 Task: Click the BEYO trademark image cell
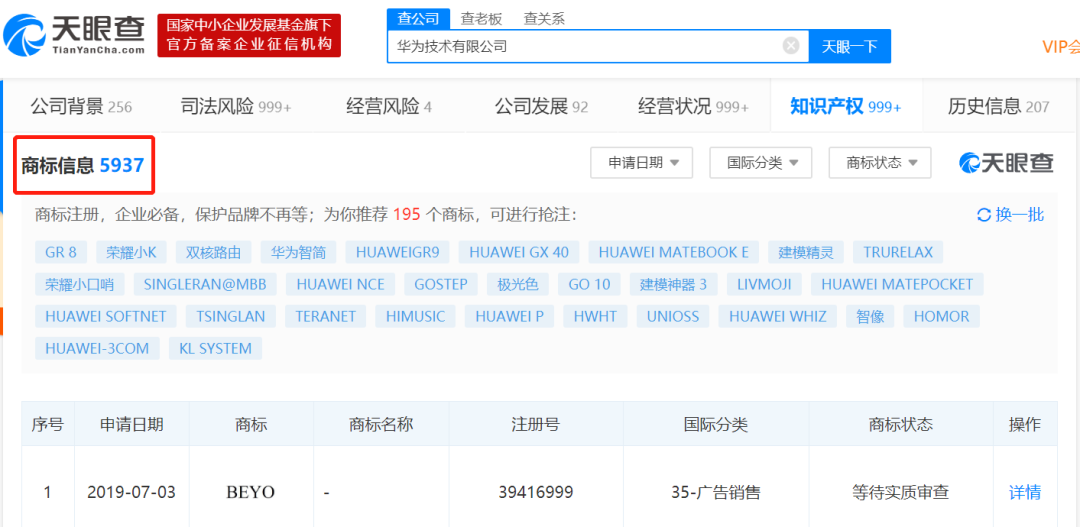pos(251,493)
